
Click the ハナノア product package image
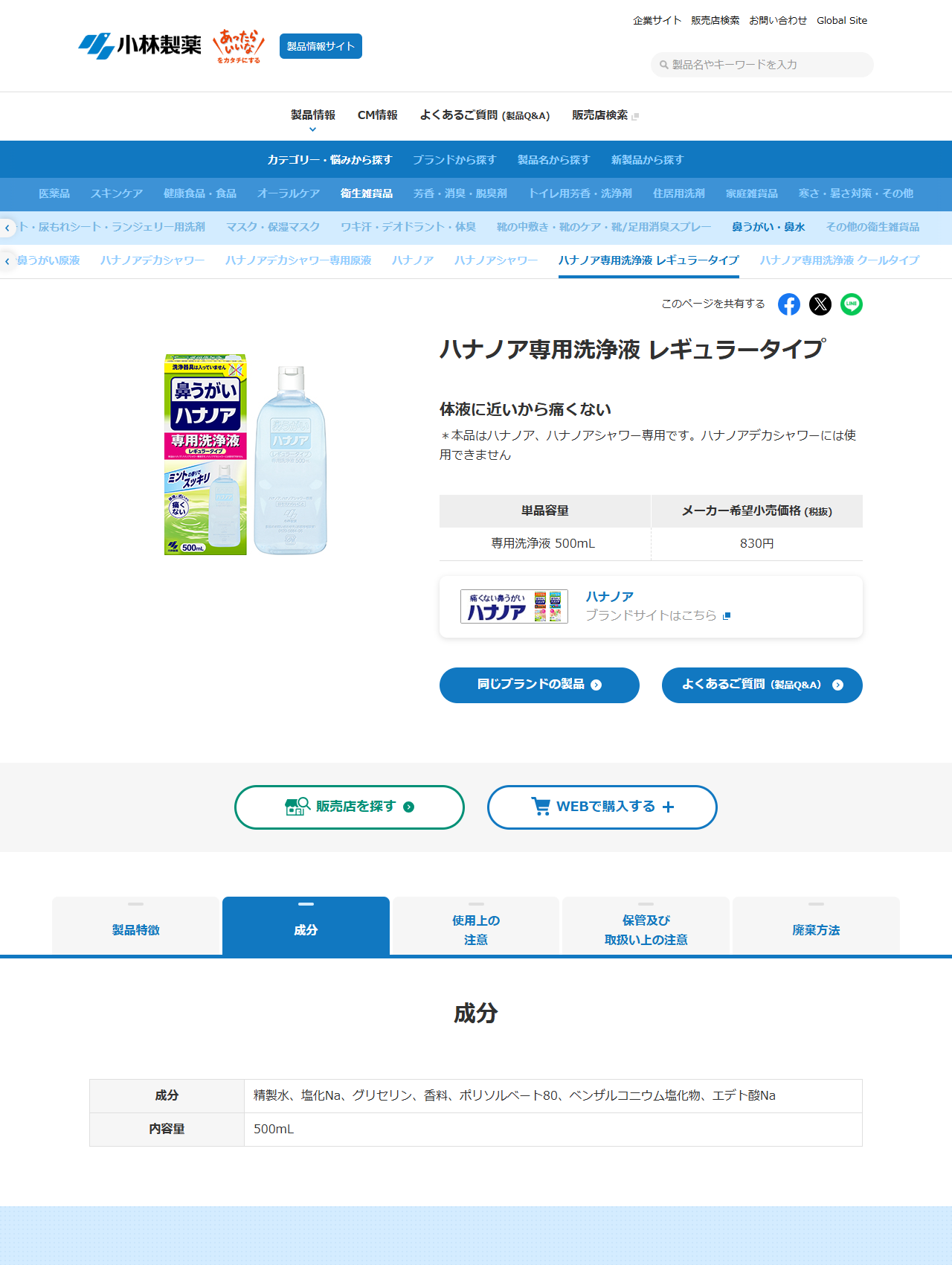point(246,454)
